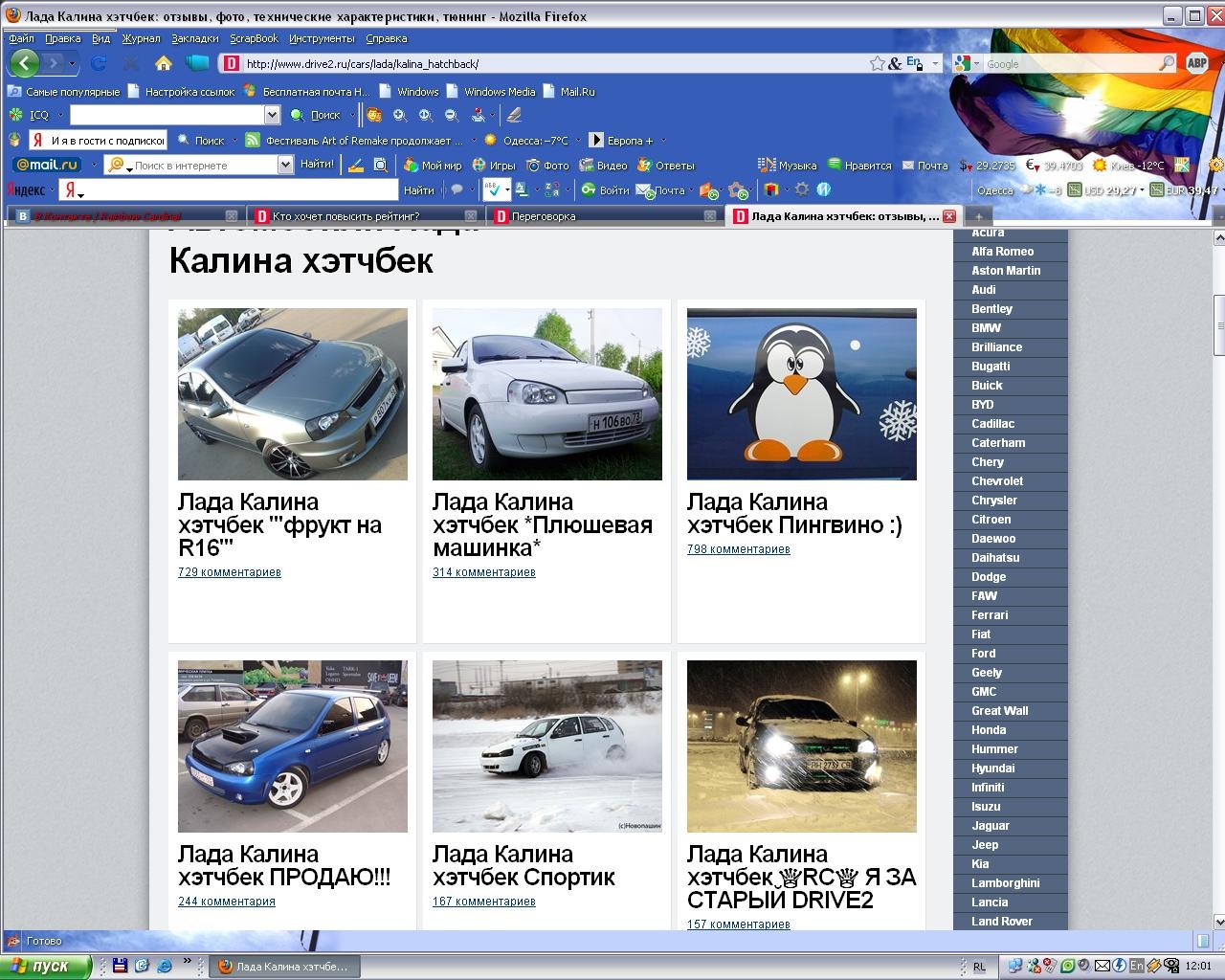Close the Лада Калина хэтчбек tab
This screenshot has width=1225, height=980.
click(949, 216)
